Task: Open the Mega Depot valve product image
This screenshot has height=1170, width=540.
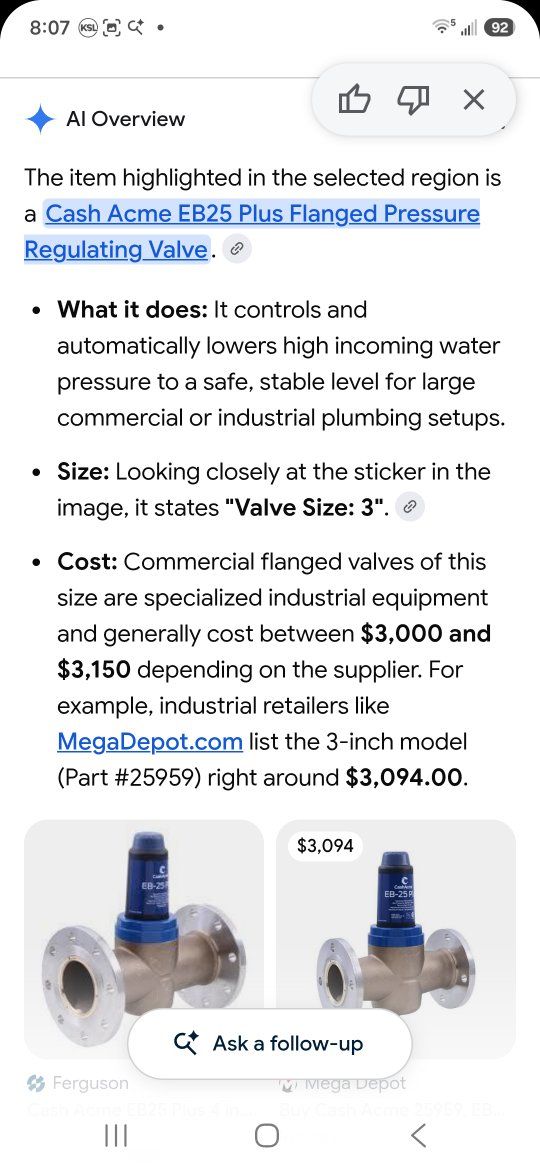Action: pos(395,939)
